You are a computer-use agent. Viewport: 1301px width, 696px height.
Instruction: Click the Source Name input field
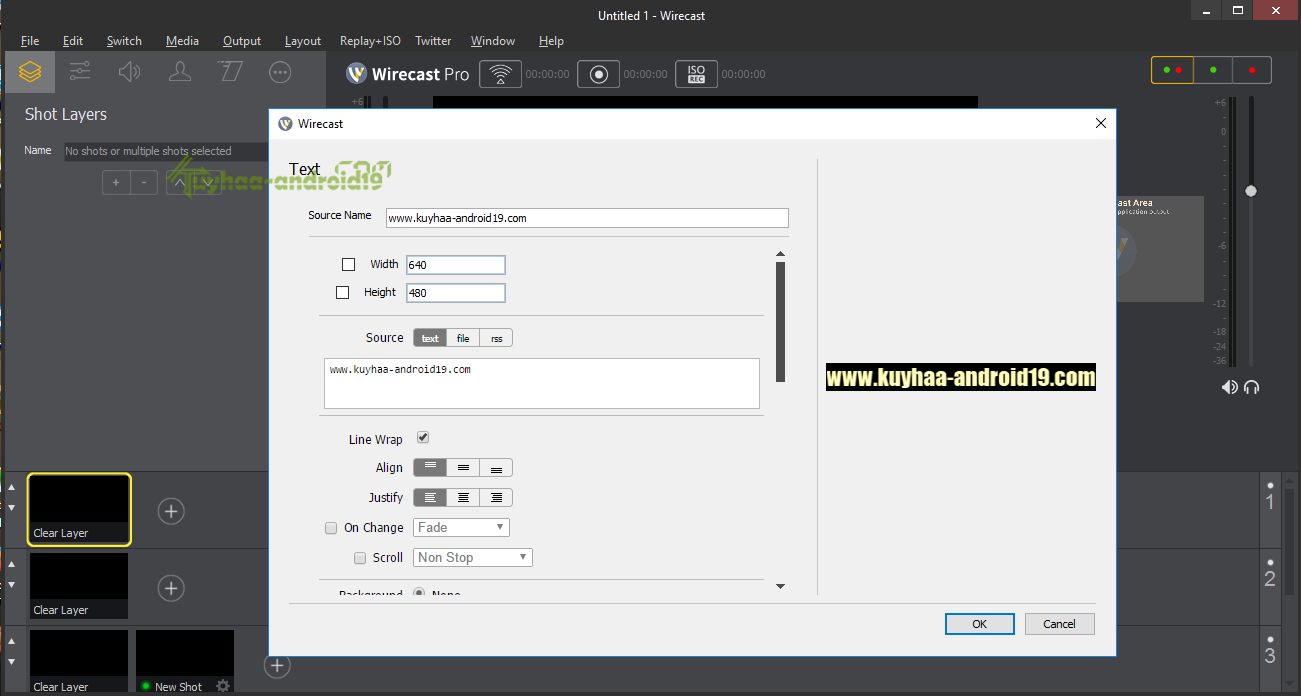(587, 218)
